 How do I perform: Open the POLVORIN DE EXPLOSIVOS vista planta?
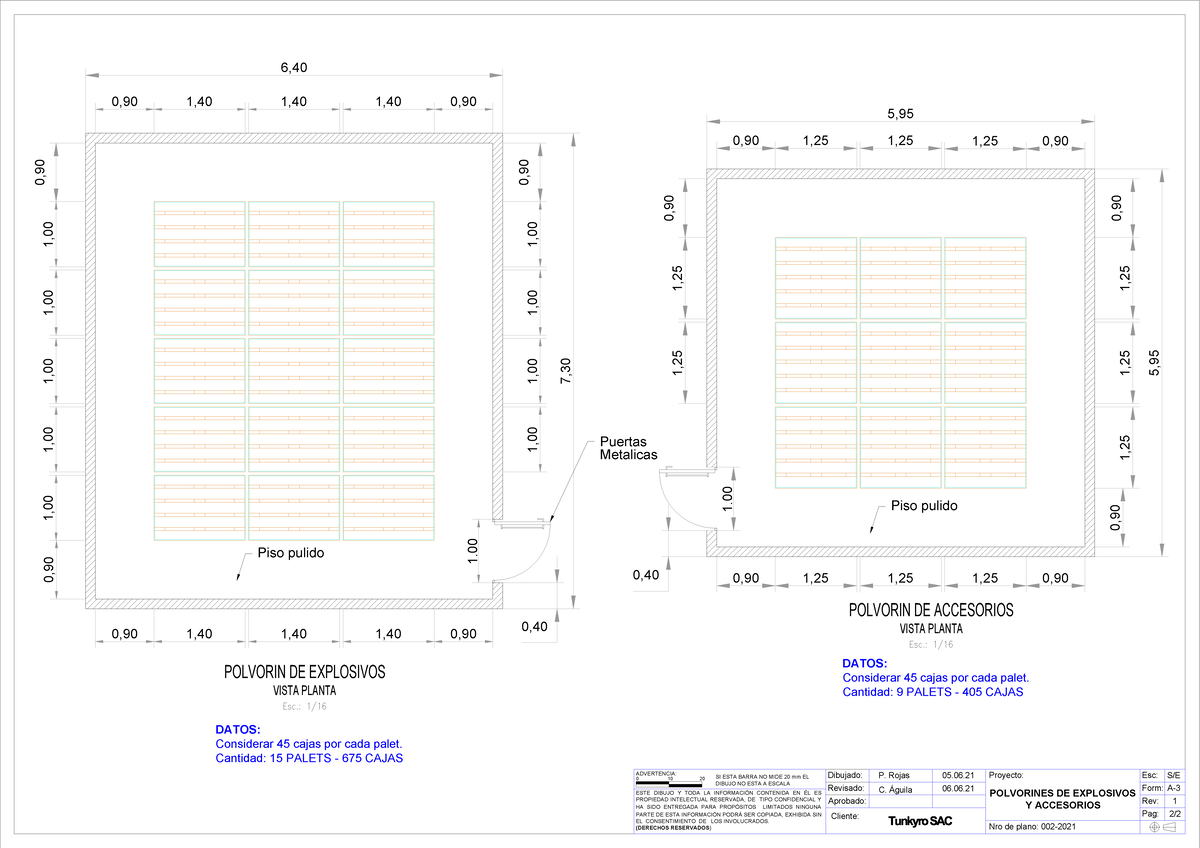305,672
